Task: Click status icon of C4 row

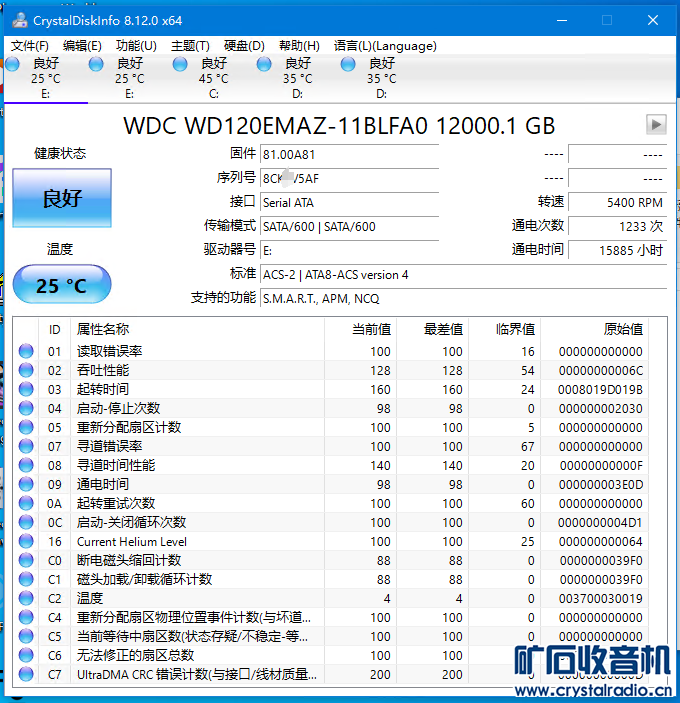Action: click(x=26, y=617)
